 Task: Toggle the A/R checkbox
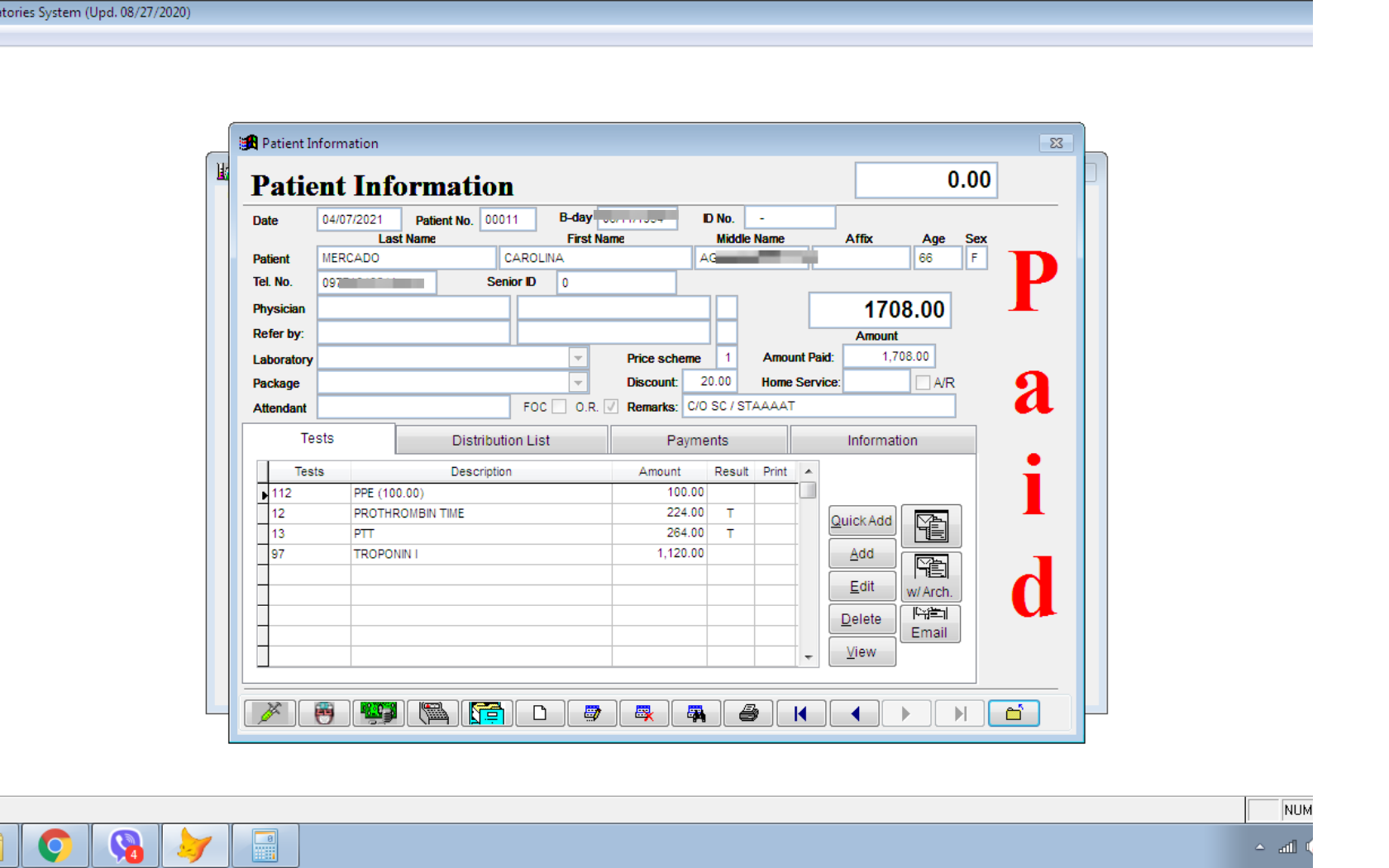point(923,383)
